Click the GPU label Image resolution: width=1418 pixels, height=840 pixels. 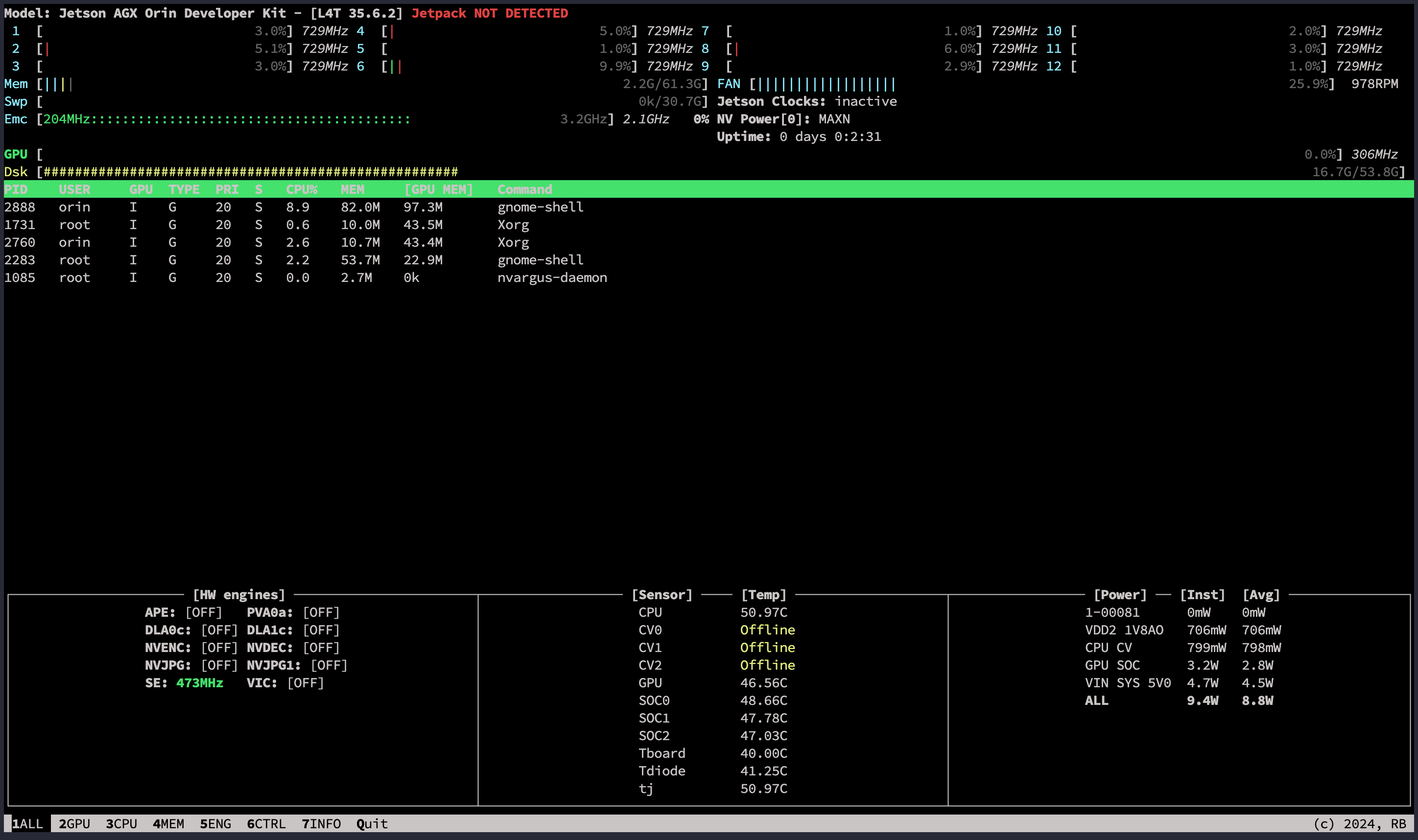click(16, 154)
